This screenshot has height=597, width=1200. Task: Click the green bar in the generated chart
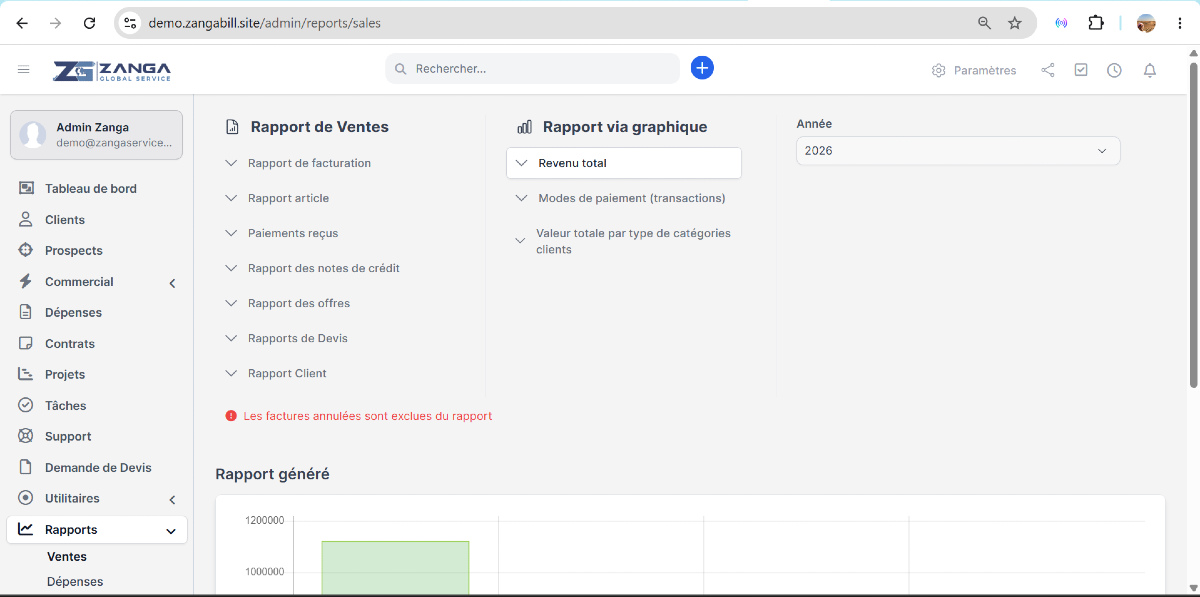pos(395,568)
